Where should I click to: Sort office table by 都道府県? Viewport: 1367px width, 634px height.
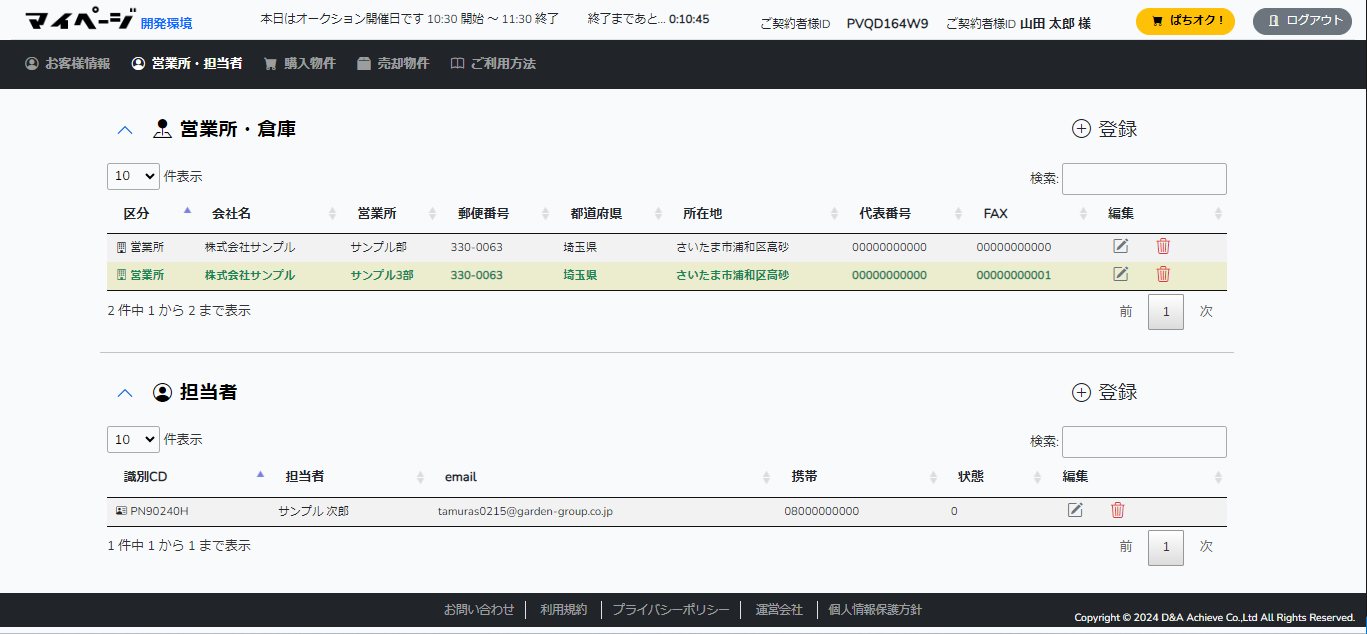[x=611, y=213]
